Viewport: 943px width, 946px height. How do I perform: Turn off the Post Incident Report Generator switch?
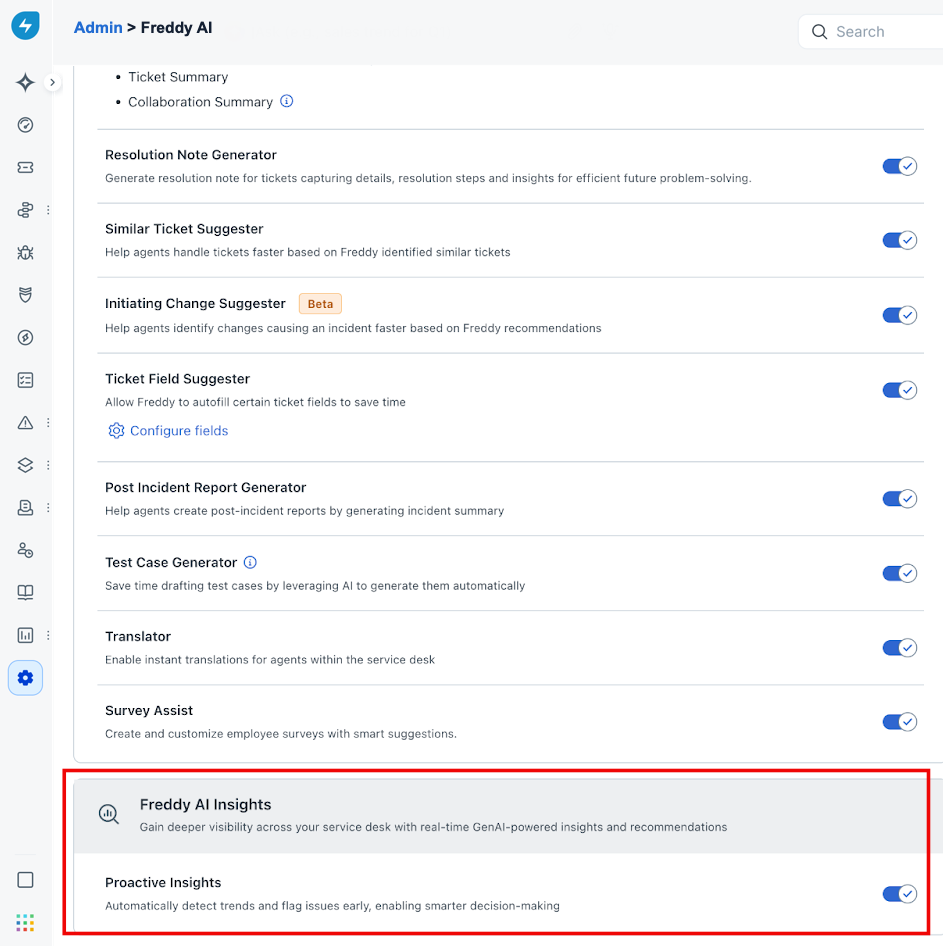(x=900, y=499)
